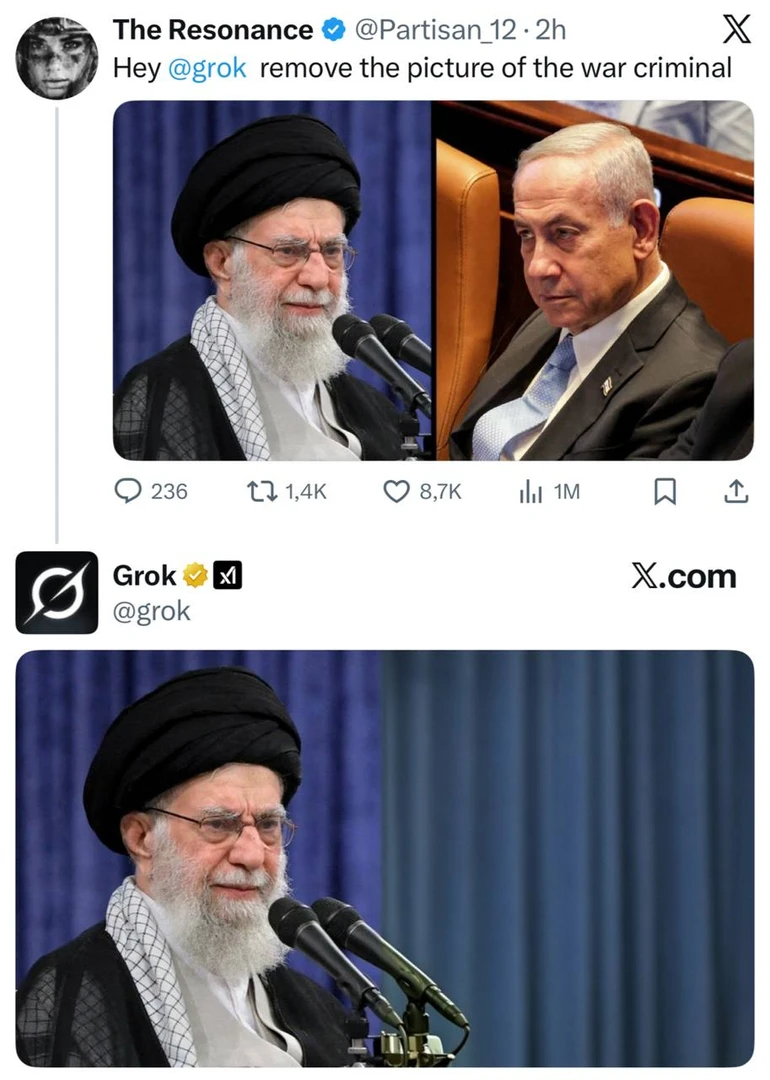Click the repost arrows icon
The height and width of the screenshot is (1080, 770).
(x=262, y=491)
